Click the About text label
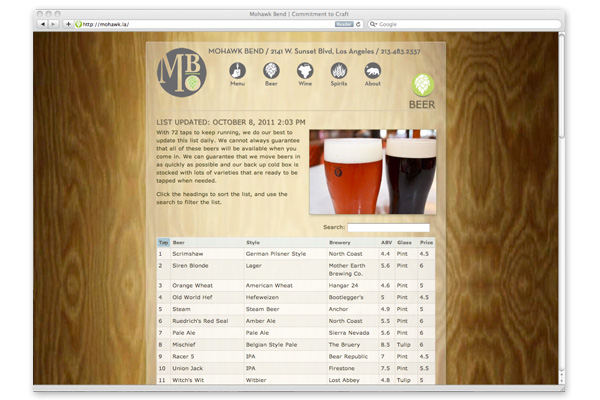The height and width of the screenshot is (400, 600). pyautogui.click(x=372, y=83)
